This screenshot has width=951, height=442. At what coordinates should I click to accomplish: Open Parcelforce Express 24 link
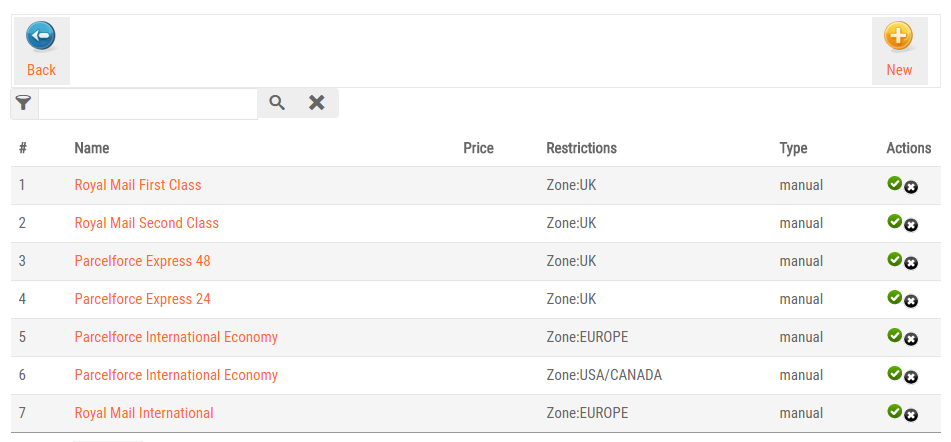[x=142, y=299]
